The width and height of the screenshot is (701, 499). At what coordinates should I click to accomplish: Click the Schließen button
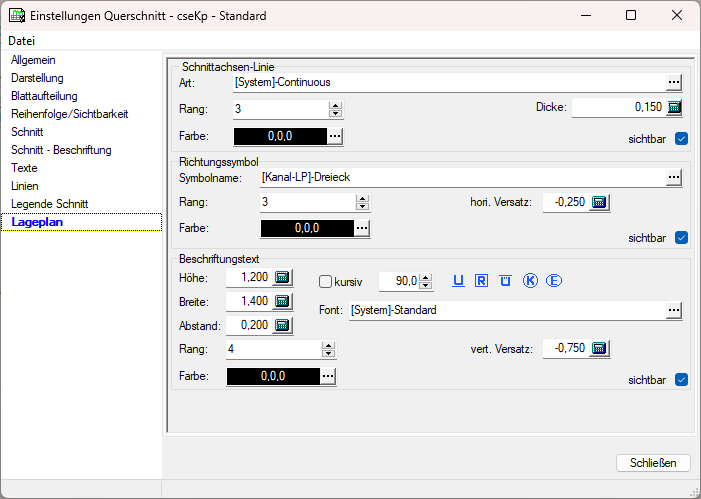point(653,462)
